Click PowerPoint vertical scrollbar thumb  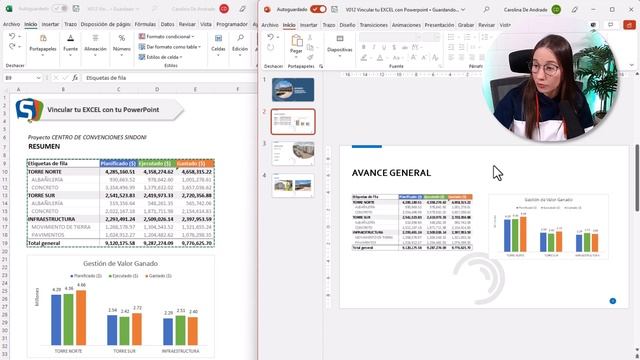[637, 178]
